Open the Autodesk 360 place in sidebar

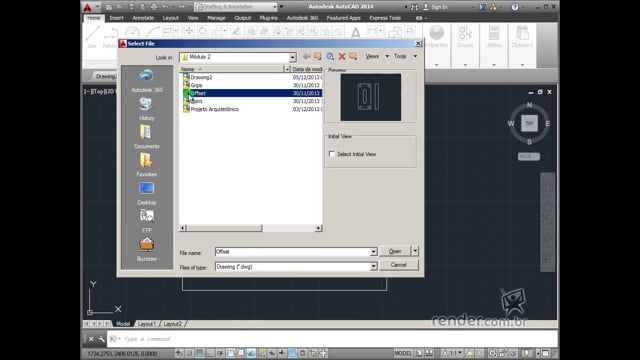pos(147,80)
